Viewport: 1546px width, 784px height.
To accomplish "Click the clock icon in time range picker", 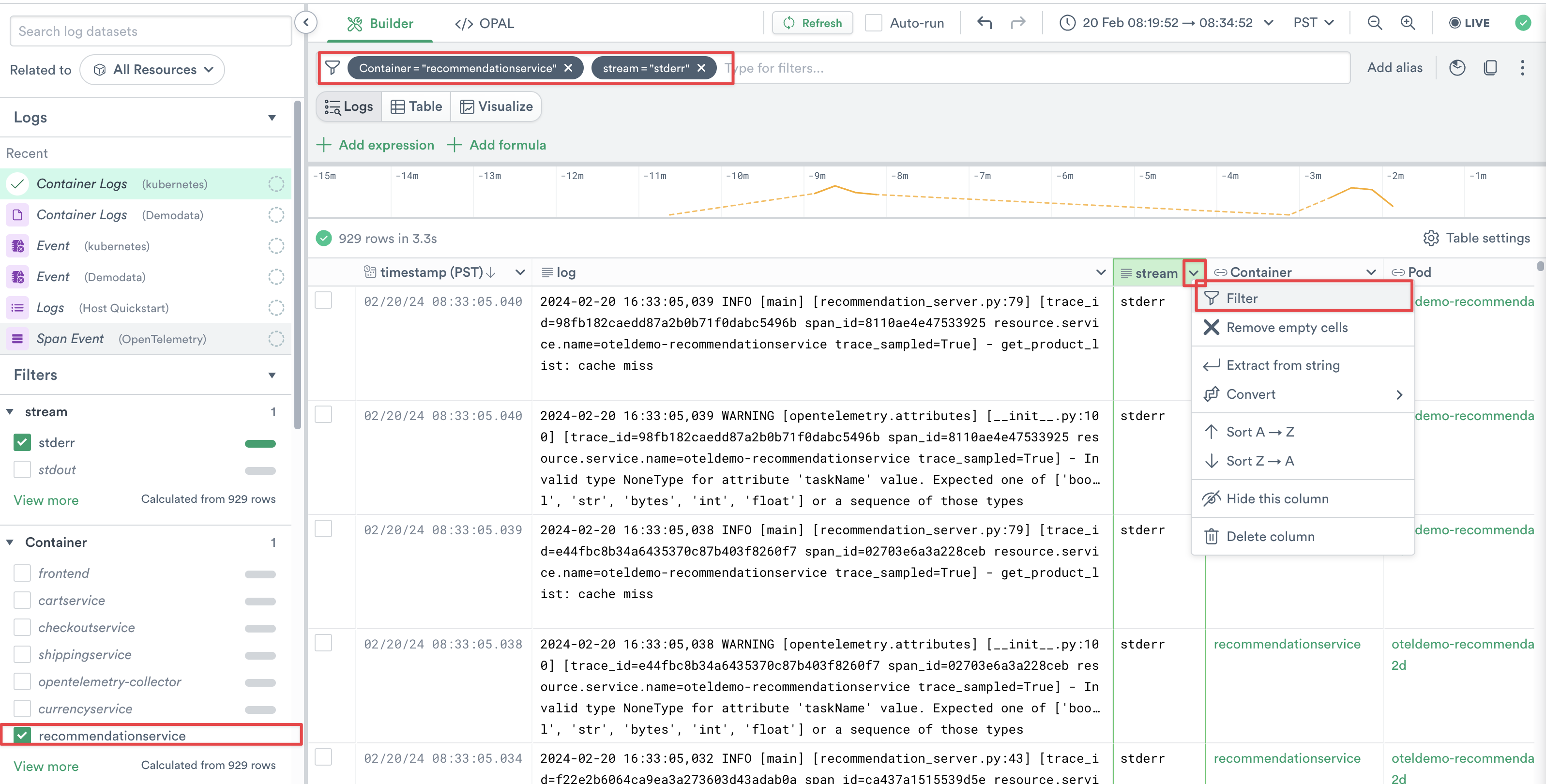I will click(1067, 23).
